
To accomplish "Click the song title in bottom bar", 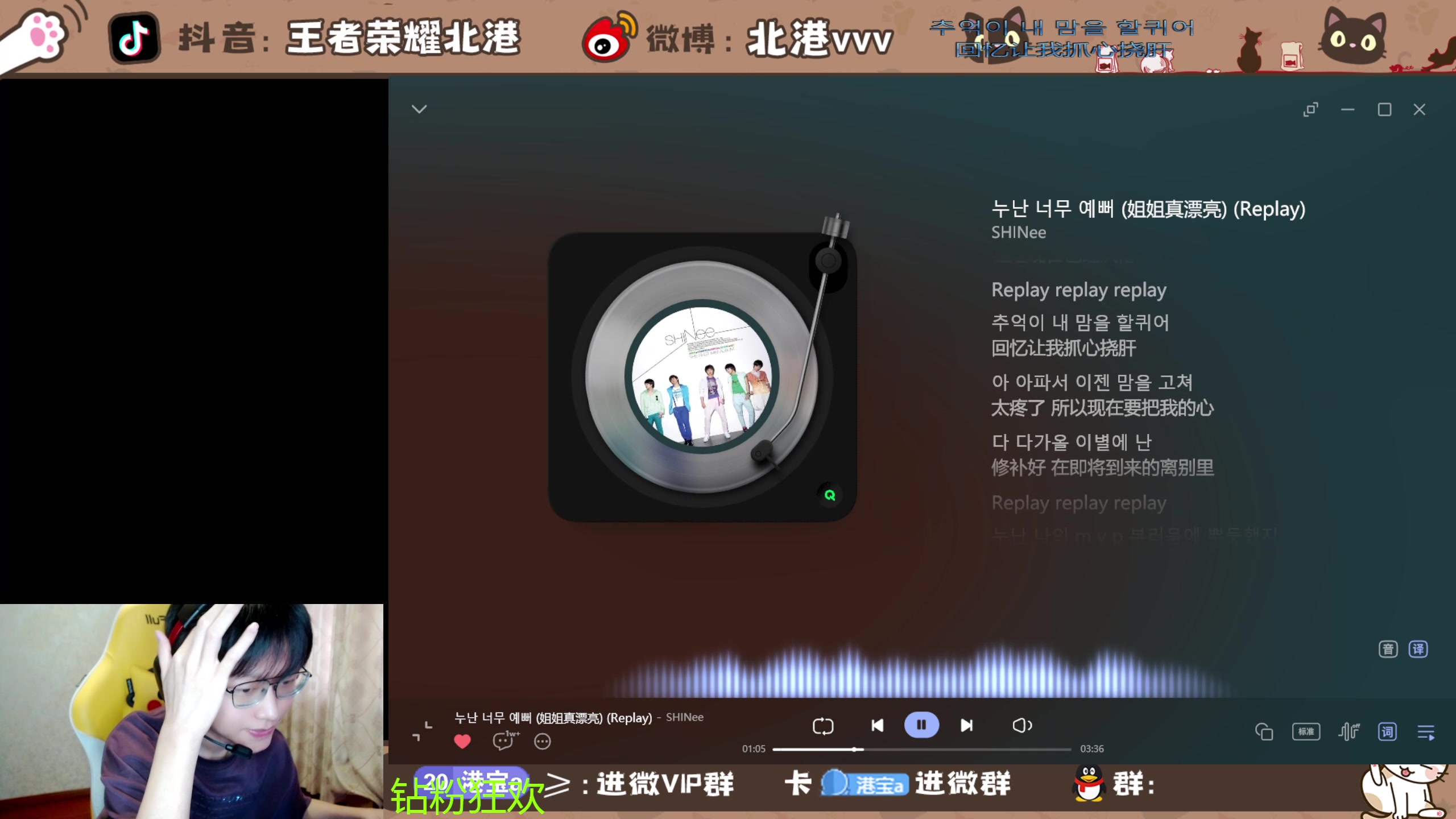I will pyautogui.click(x=553, y=718).
